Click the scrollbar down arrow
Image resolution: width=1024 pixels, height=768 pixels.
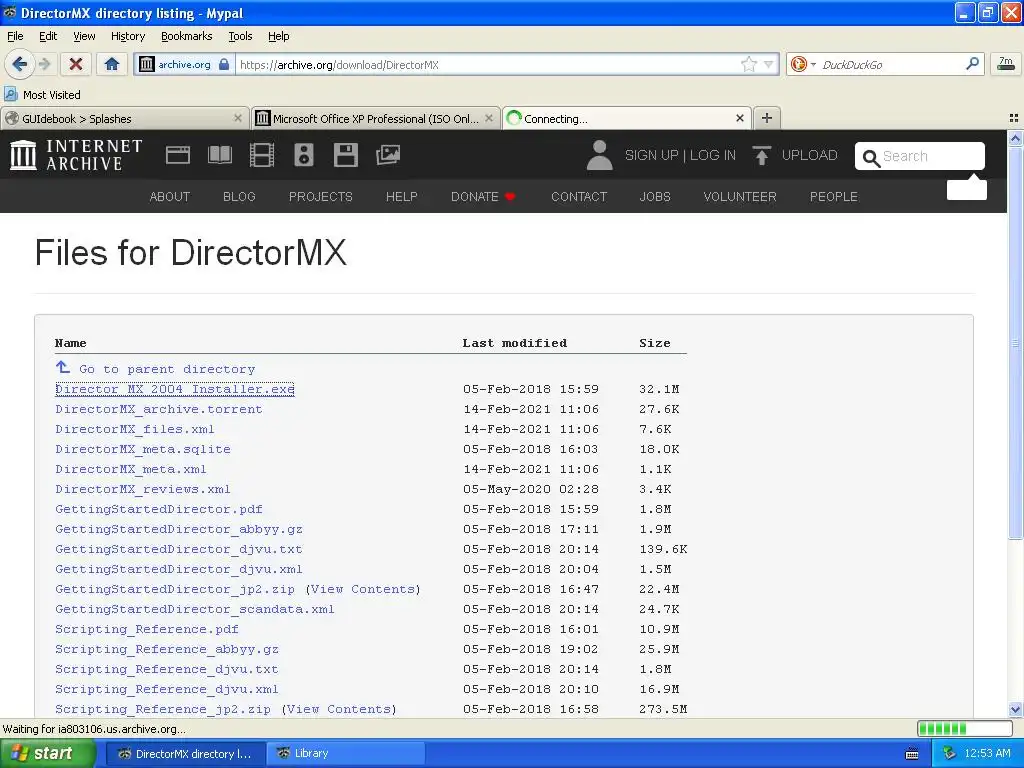(x=1015, y=709)
